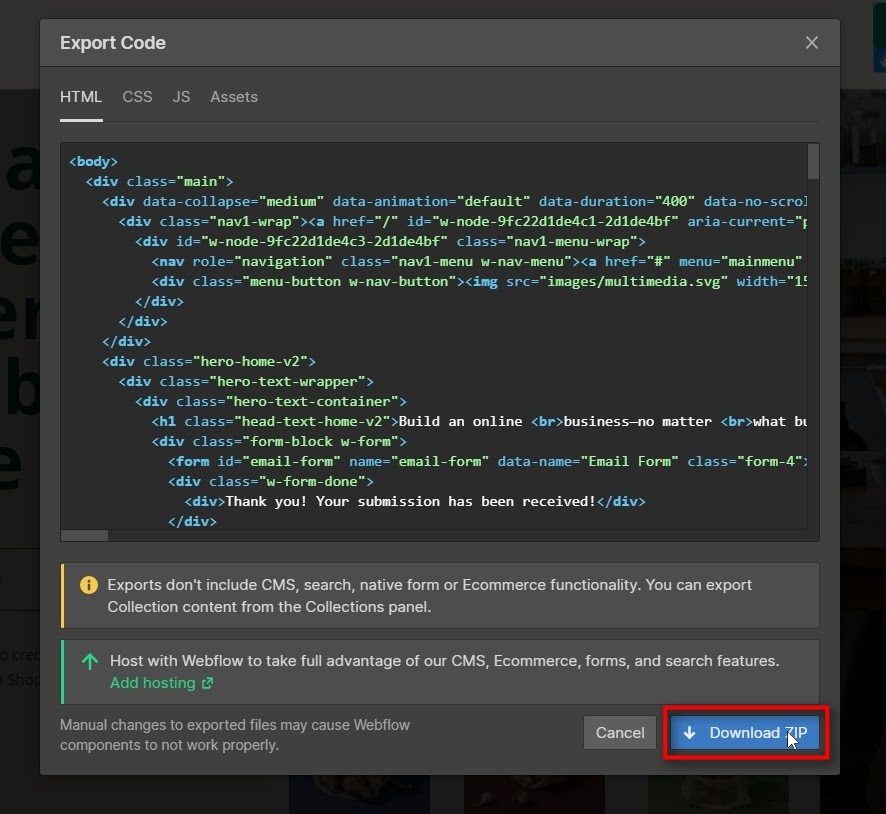Click the green upward arrow icon
This screenshot has width=886, height=814.
[90, 661]
